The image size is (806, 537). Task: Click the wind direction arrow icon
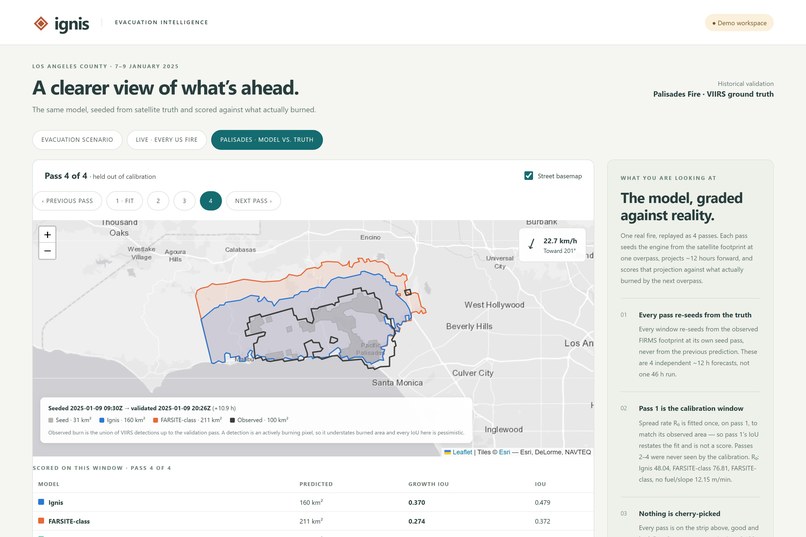tap(532, 244)
